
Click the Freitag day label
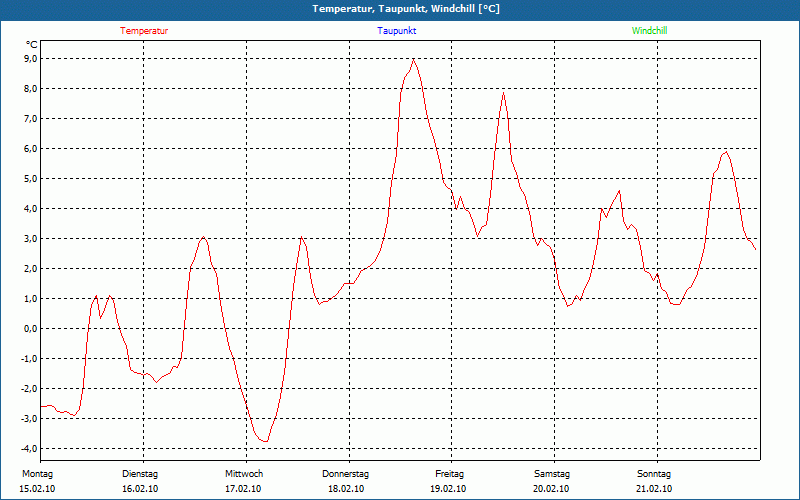pos(449,474)
